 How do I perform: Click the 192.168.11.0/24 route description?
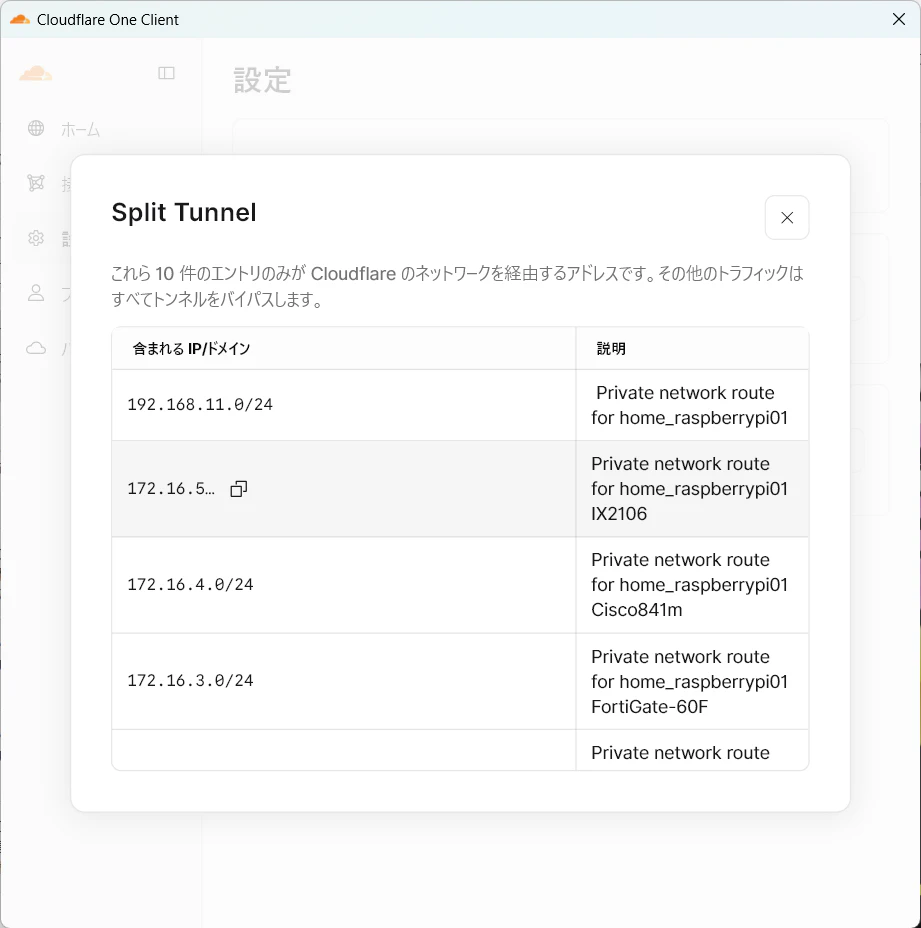click(689, 405)
